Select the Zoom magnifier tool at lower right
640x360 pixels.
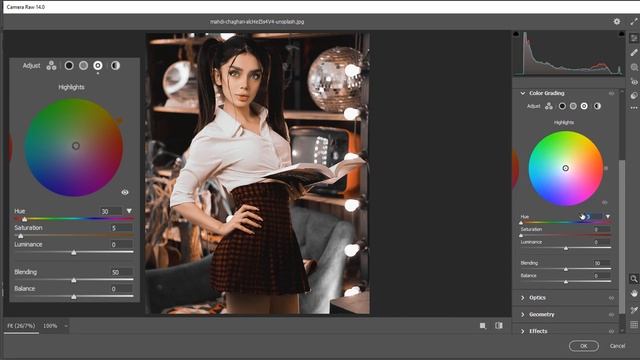pyautogui.click(x=633, y=279)
